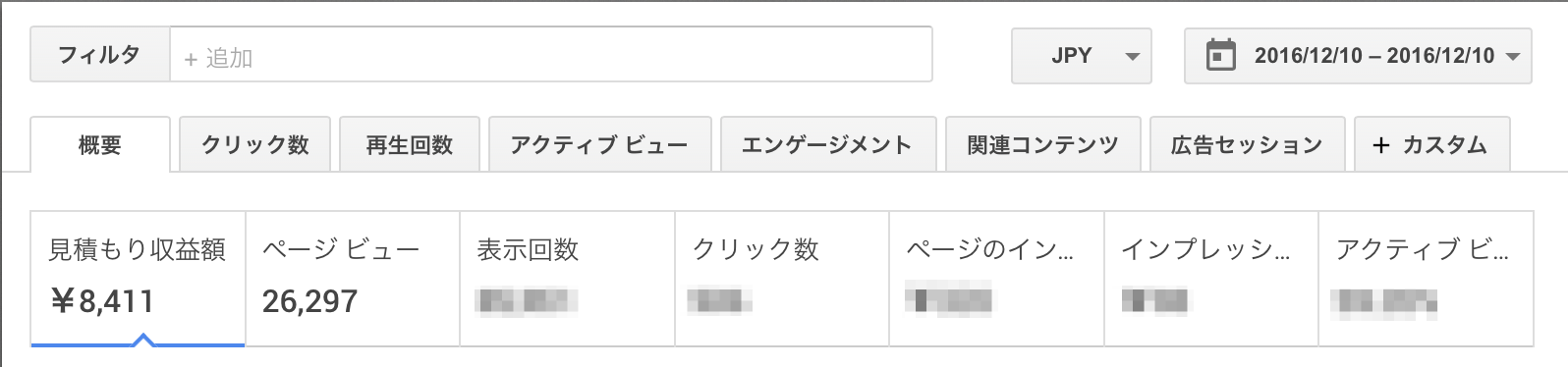Screen dimensions: 1568x367
Task: Switch to the クリック数 tab
Action: 255,144
